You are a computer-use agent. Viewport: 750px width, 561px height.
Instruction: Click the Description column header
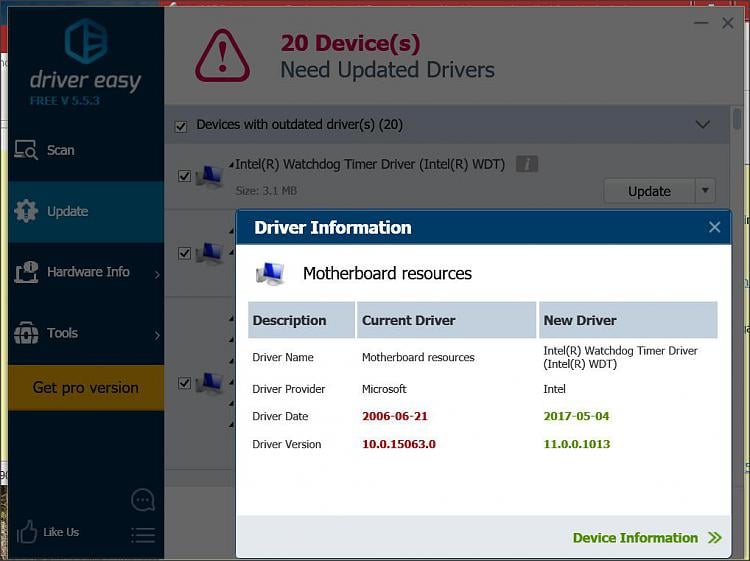[x=301, y=320]
